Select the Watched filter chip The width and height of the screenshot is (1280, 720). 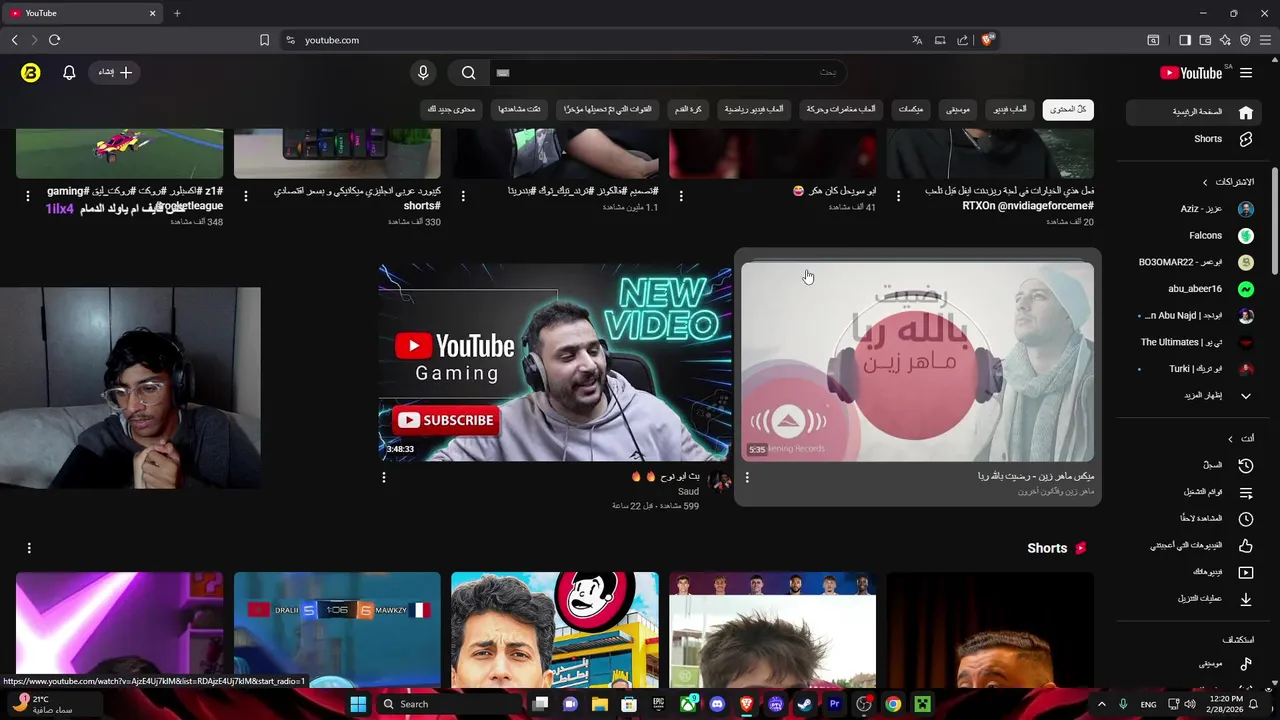(520, 109)
